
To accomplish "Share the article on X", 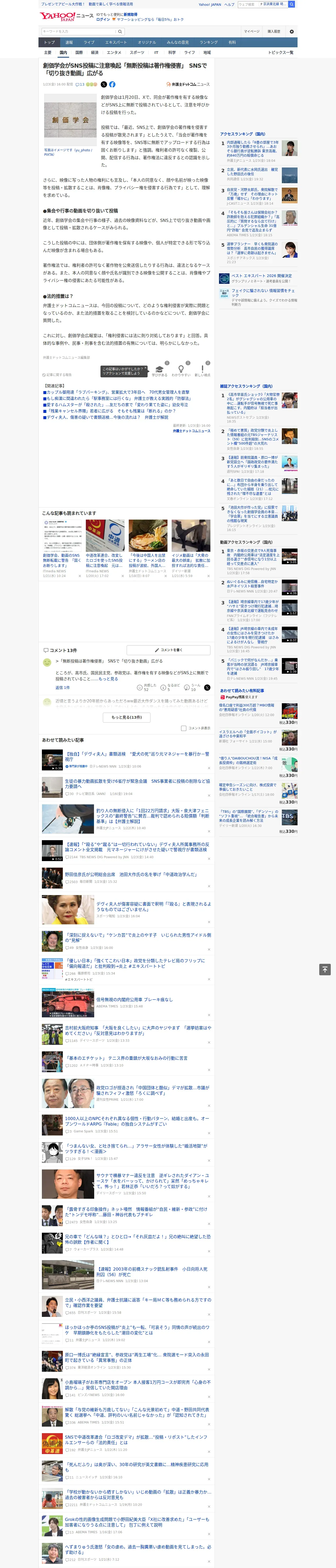I will tap(104, 85).
